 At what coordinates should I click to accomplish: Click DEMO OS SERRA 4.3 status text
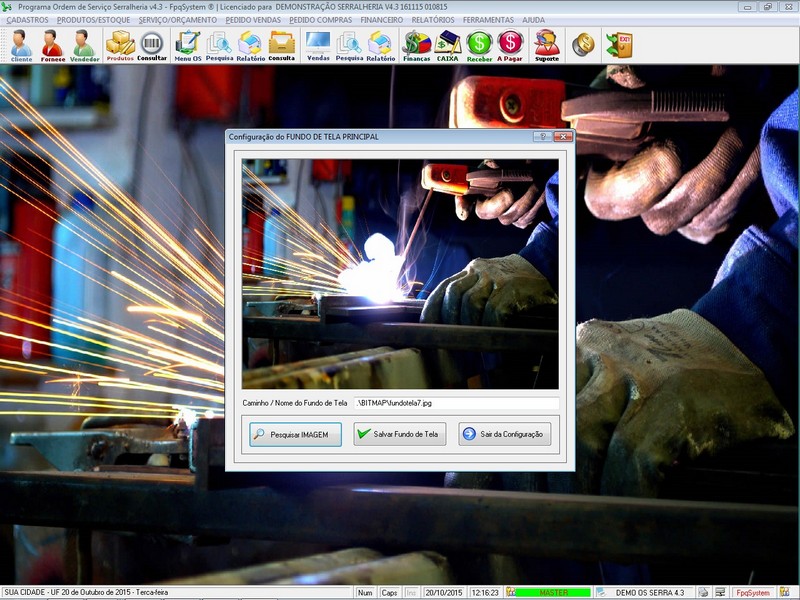tap(649, 592)
